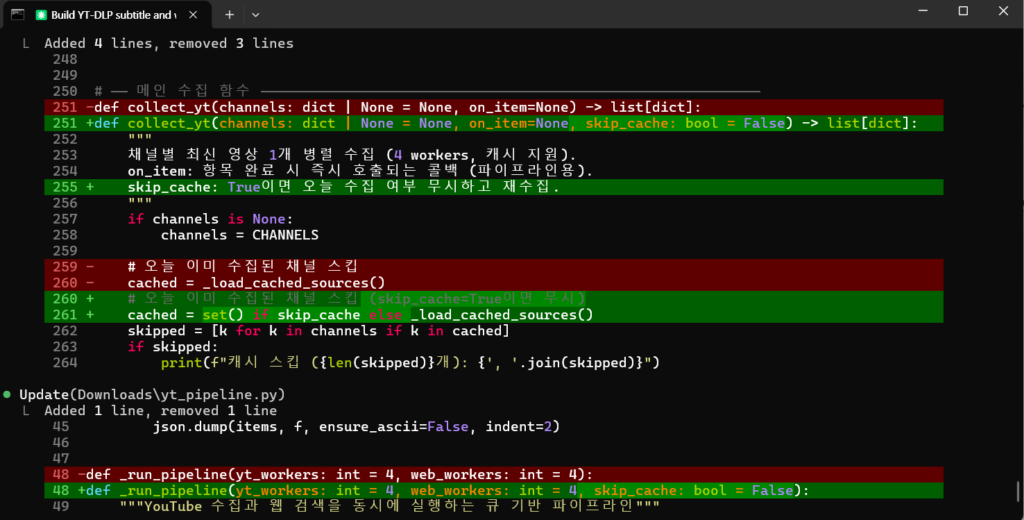Click the removed line 251 collect_yt definition

click(400, 107)
